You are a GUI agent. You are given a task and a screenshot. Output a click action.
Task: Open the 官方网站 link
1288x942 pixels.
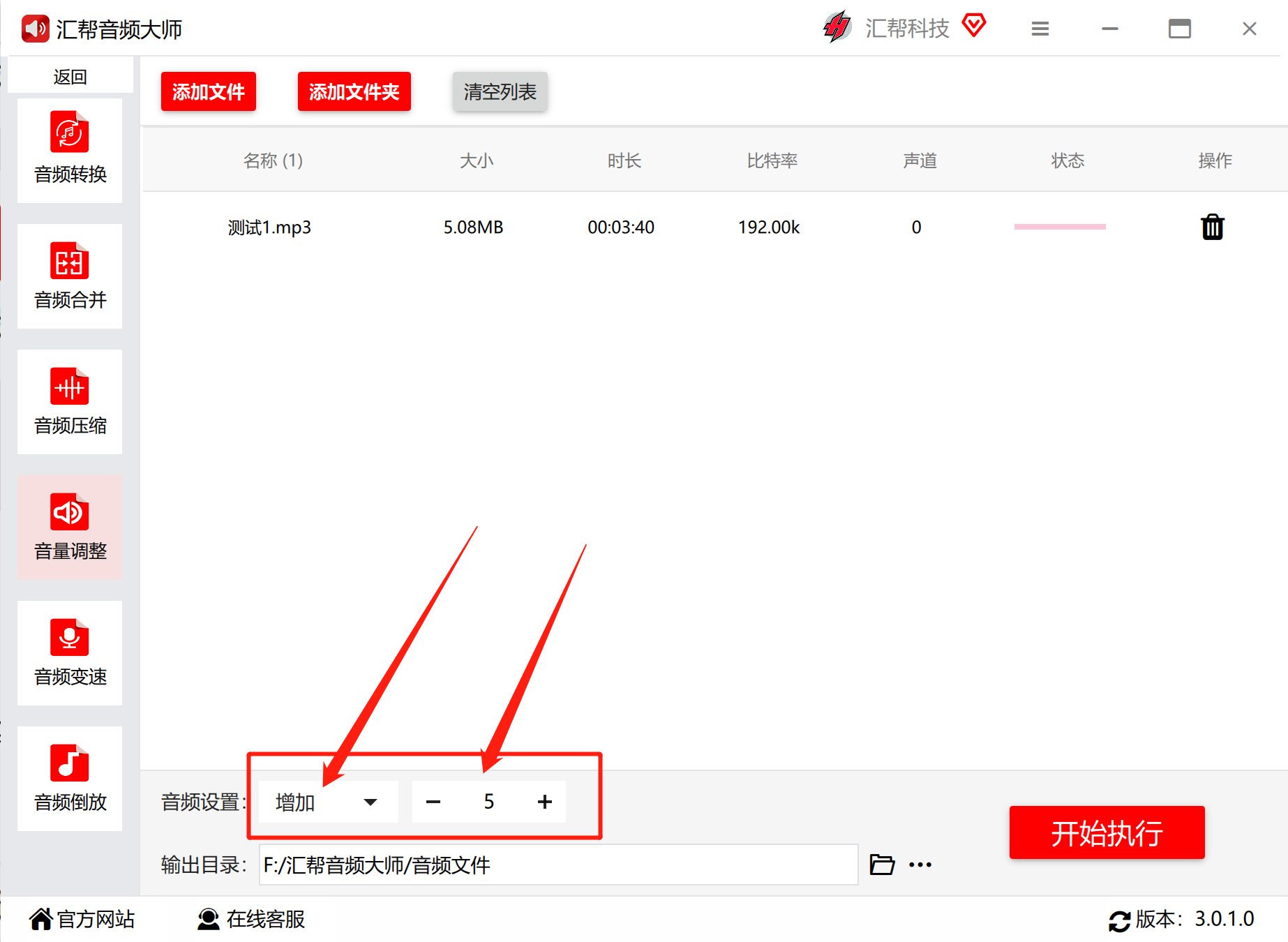(x=82, y=919)
